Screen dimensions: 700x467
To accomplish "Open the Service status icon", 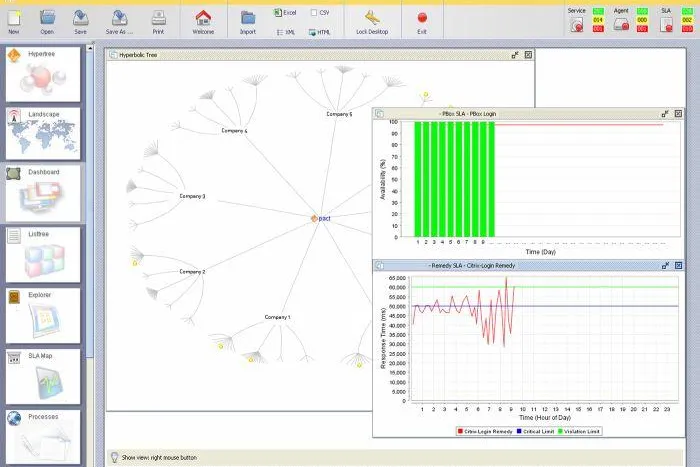I will tap(577, 25).
